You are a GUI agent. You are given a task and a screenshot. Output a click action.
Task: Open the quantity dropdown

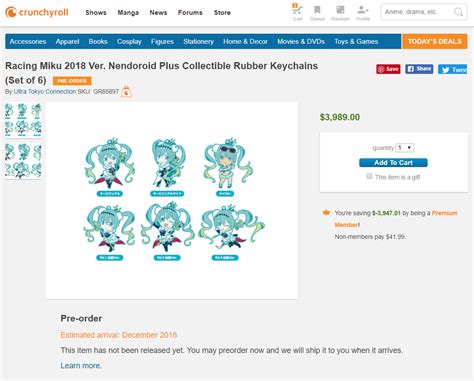[404, 148]
